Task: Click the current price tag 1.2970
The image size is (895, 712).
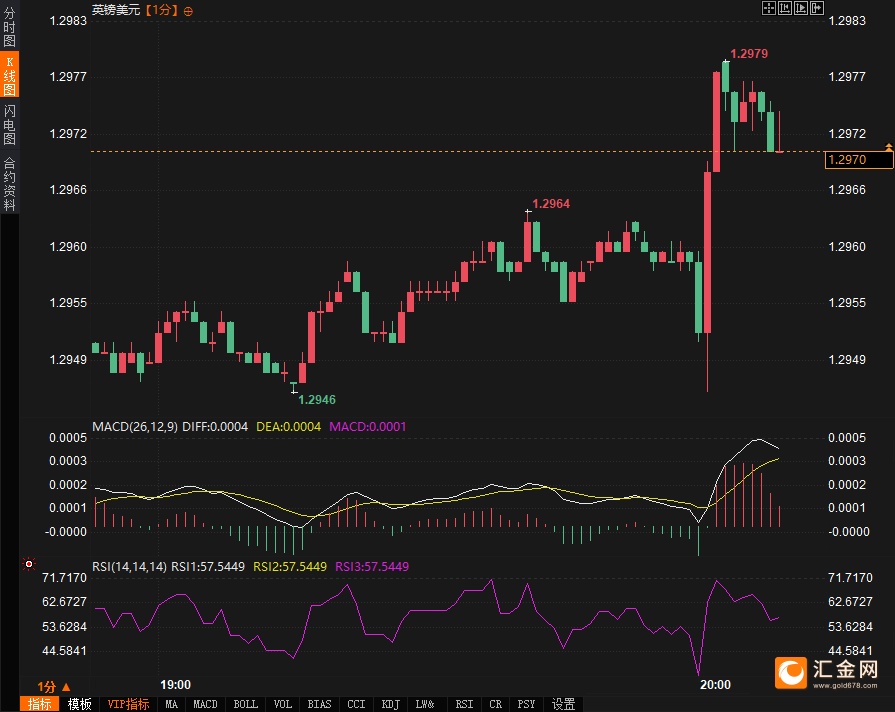Action: 859,160
